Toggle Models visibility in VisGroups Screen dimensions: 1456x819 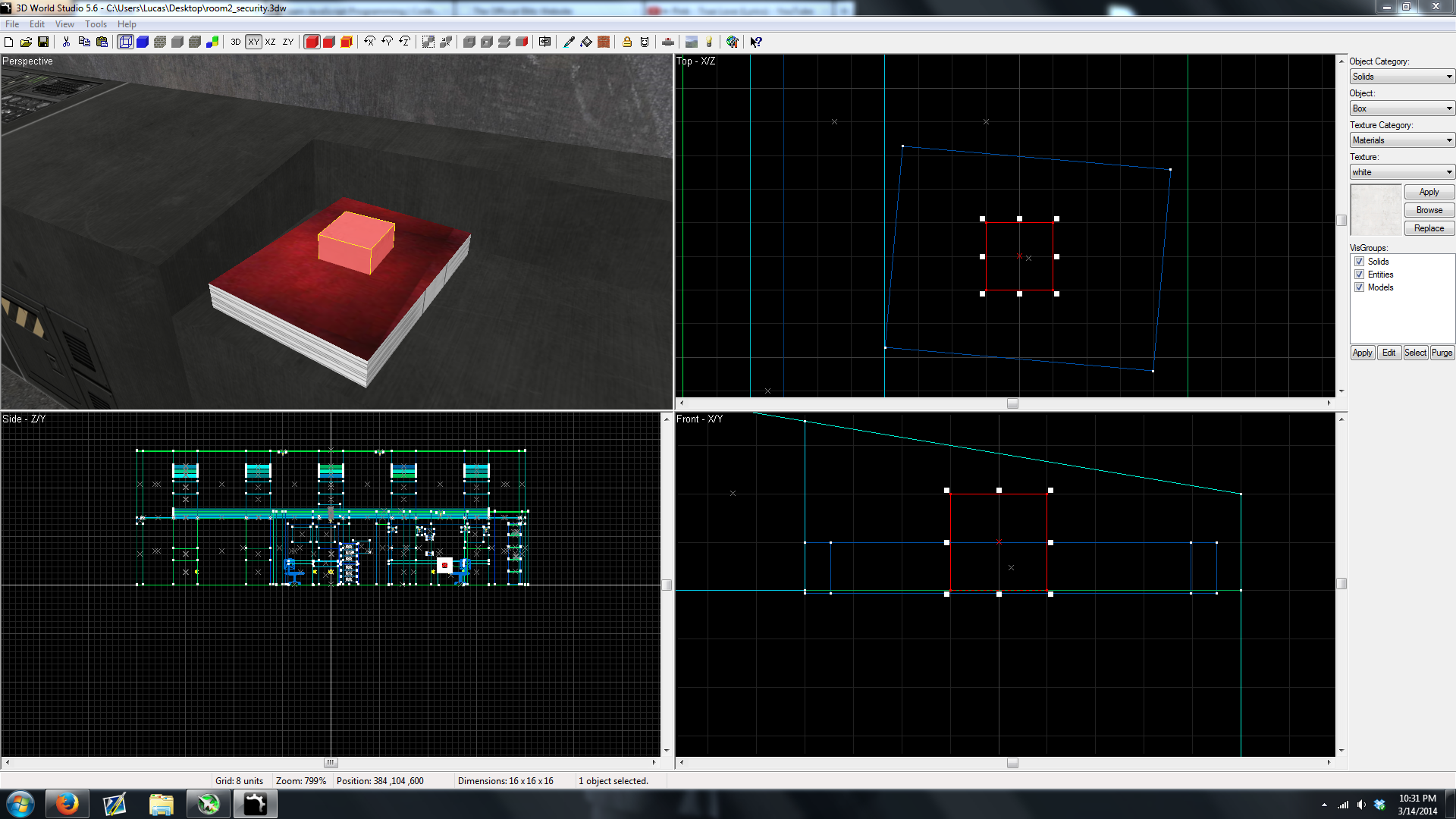1359,287
